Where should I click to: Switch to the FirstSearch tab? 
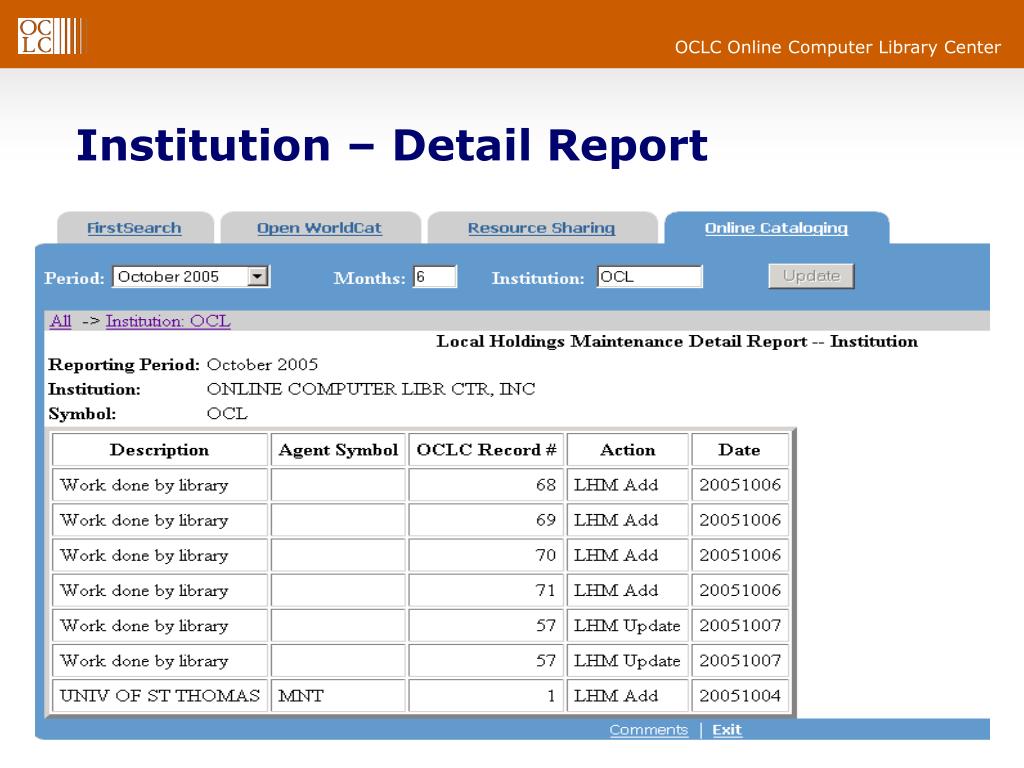click(x=135, y=228)
